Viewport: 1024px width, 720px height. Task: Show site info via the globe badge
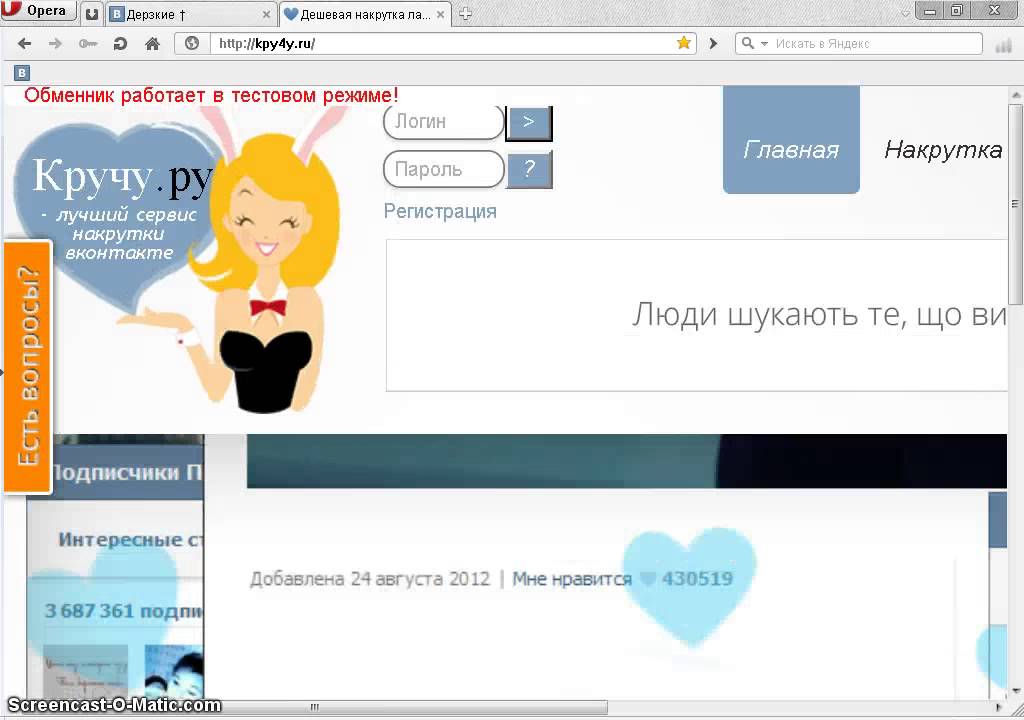[x=192, y=44]
